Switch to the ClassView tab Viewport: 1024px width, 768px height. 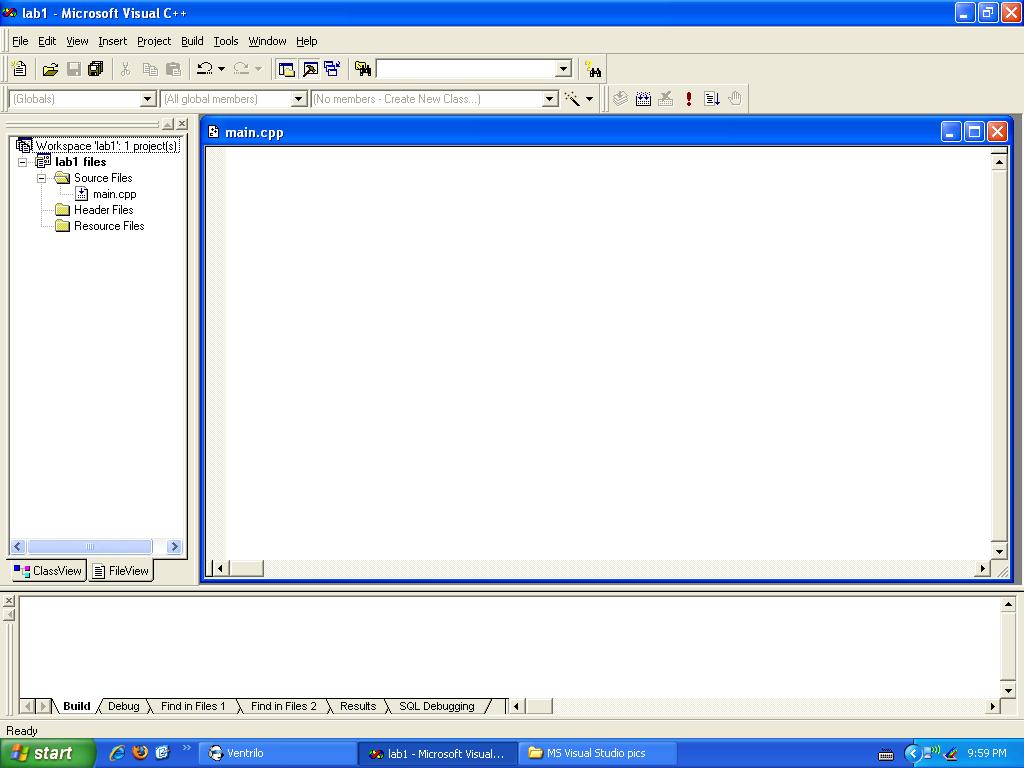tap(48, 571)
